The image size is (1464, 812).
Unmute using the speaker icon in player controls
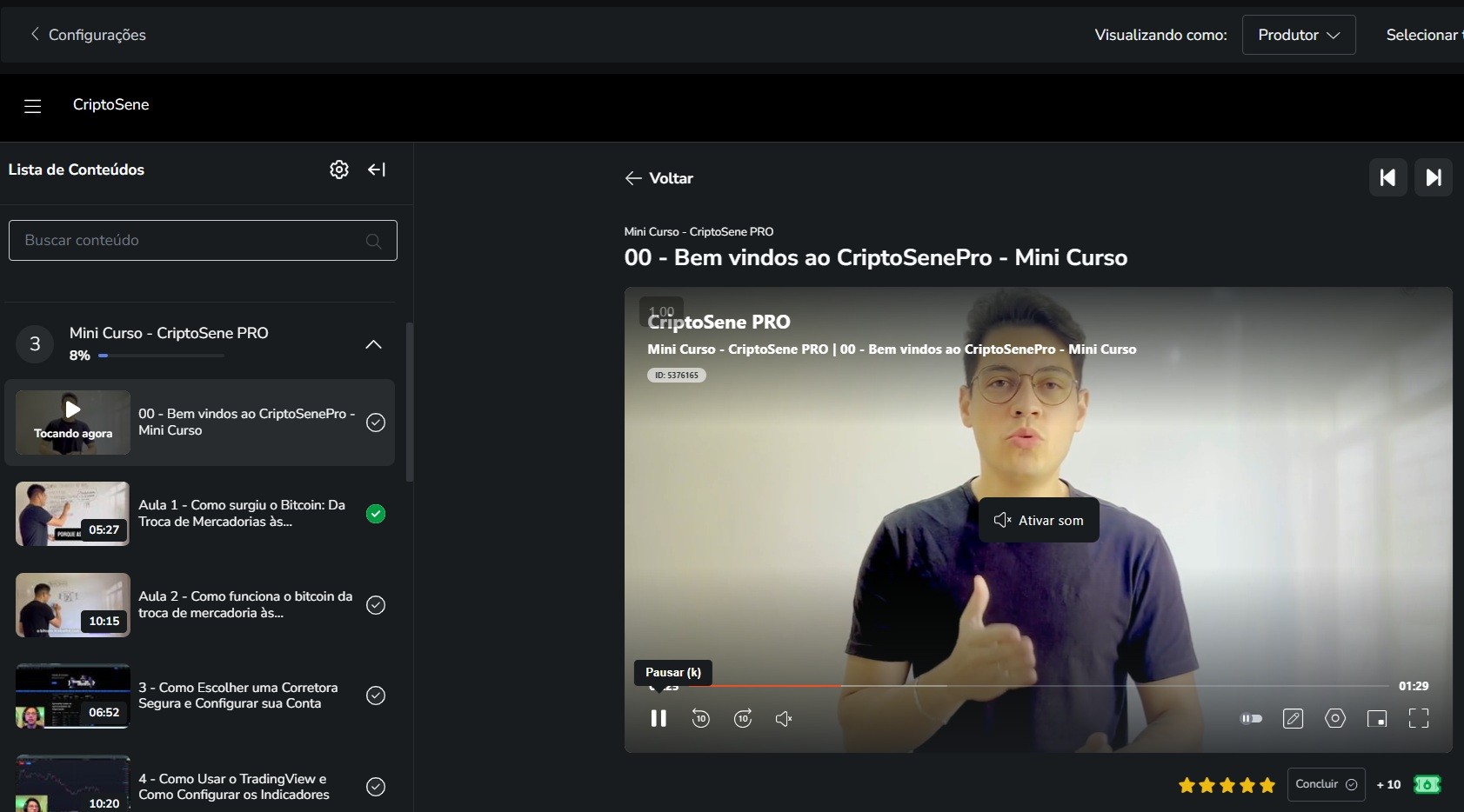pos(784,718)
